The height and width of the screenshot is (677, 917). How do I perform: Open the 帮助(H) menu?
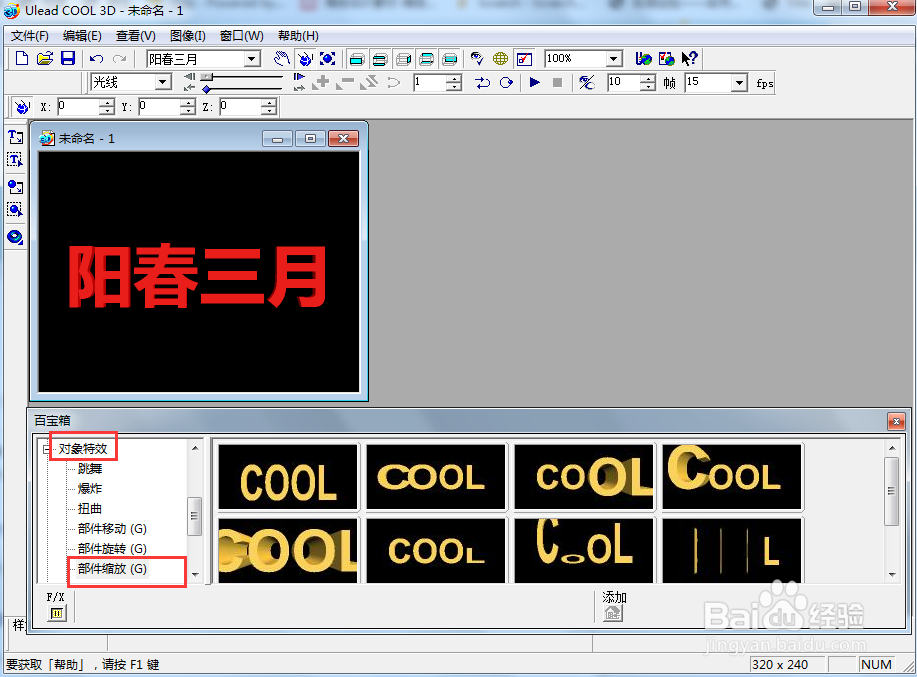pos(298,36)
